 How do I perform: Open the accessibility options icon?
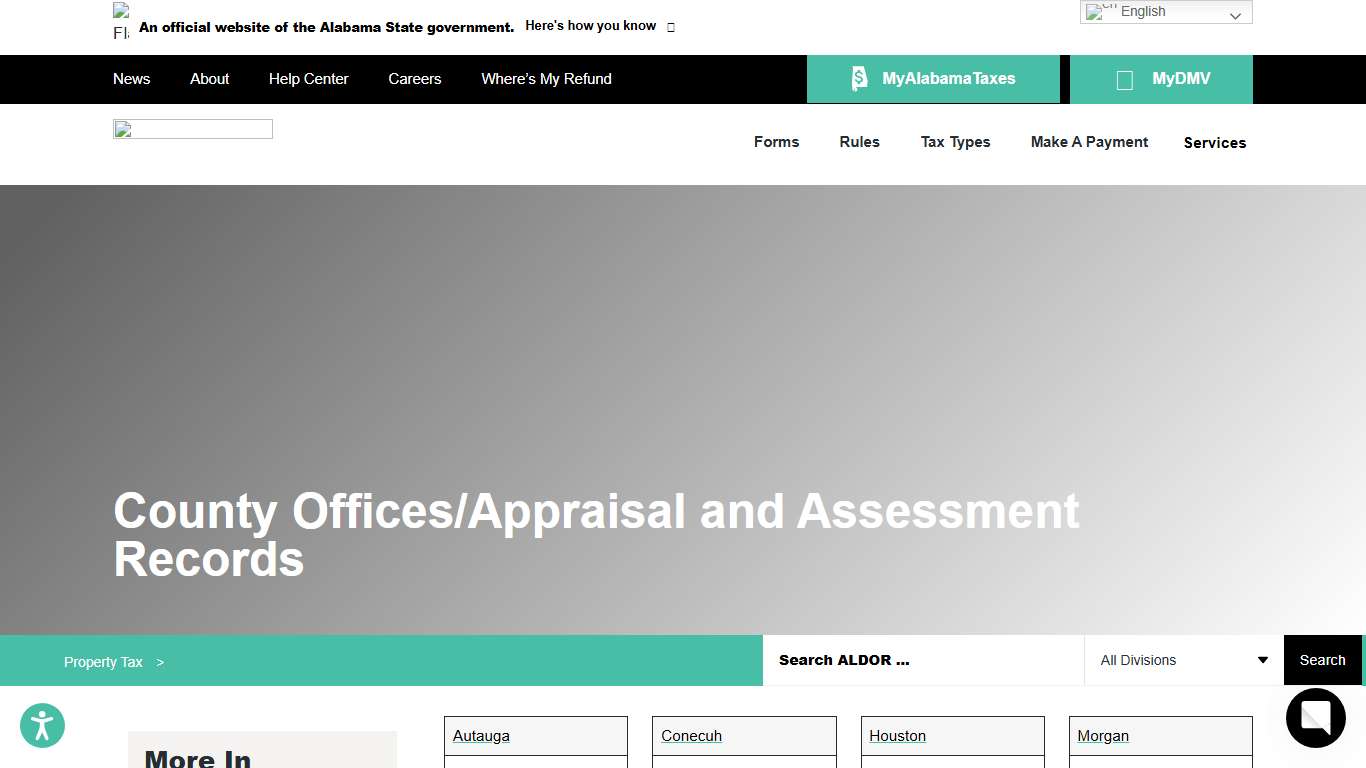(x=42, y=725)
